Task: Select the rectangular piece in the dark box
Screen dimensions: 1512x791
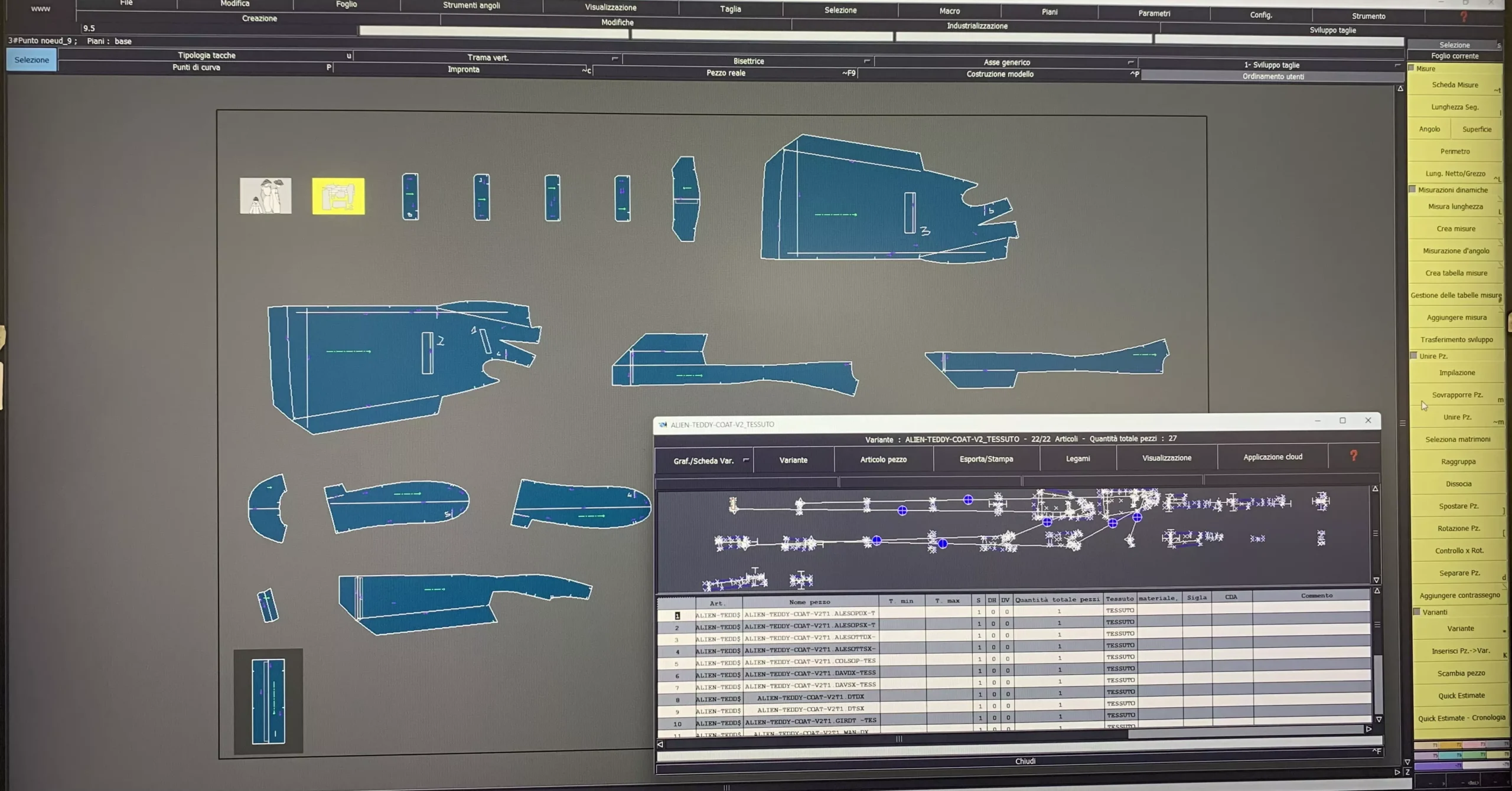Action: (268, 701)
